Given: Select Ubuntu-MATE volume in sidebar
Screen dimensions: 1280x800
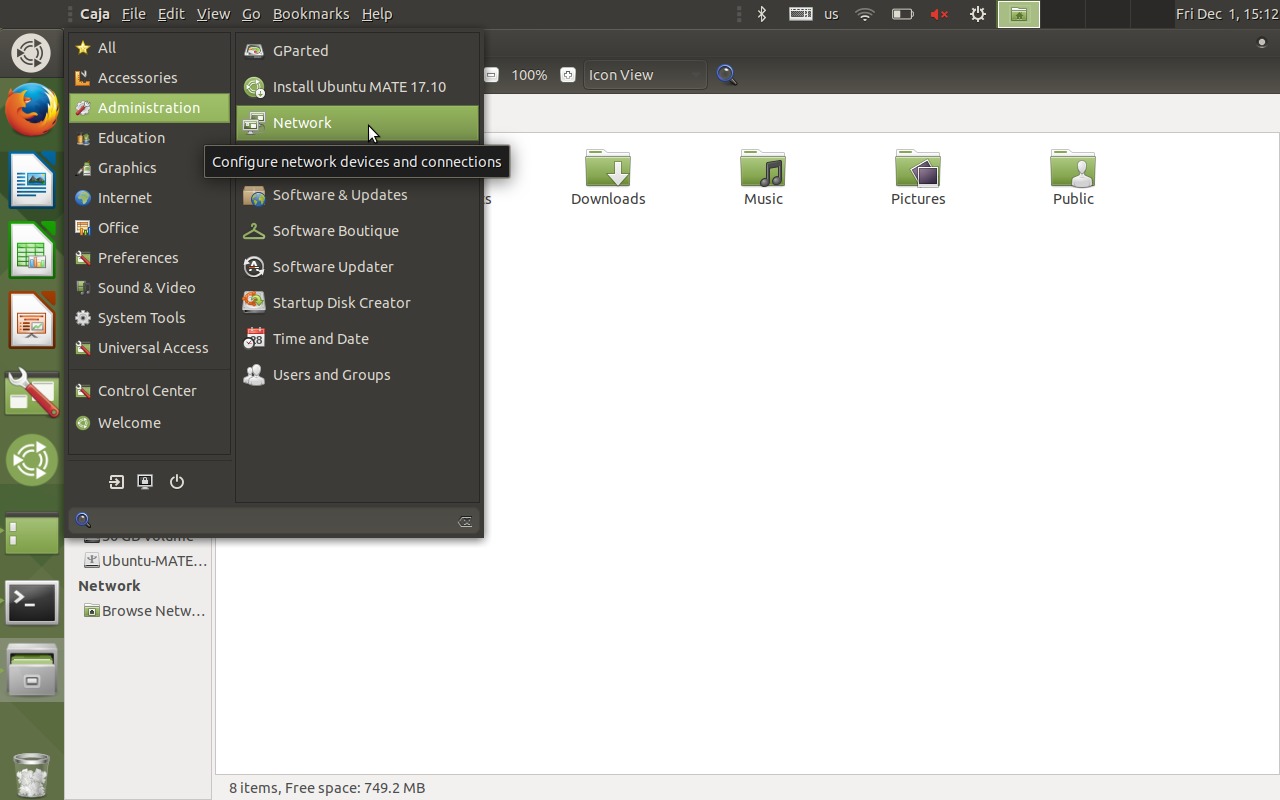Looking at the screenshot, I should [146, 561].
